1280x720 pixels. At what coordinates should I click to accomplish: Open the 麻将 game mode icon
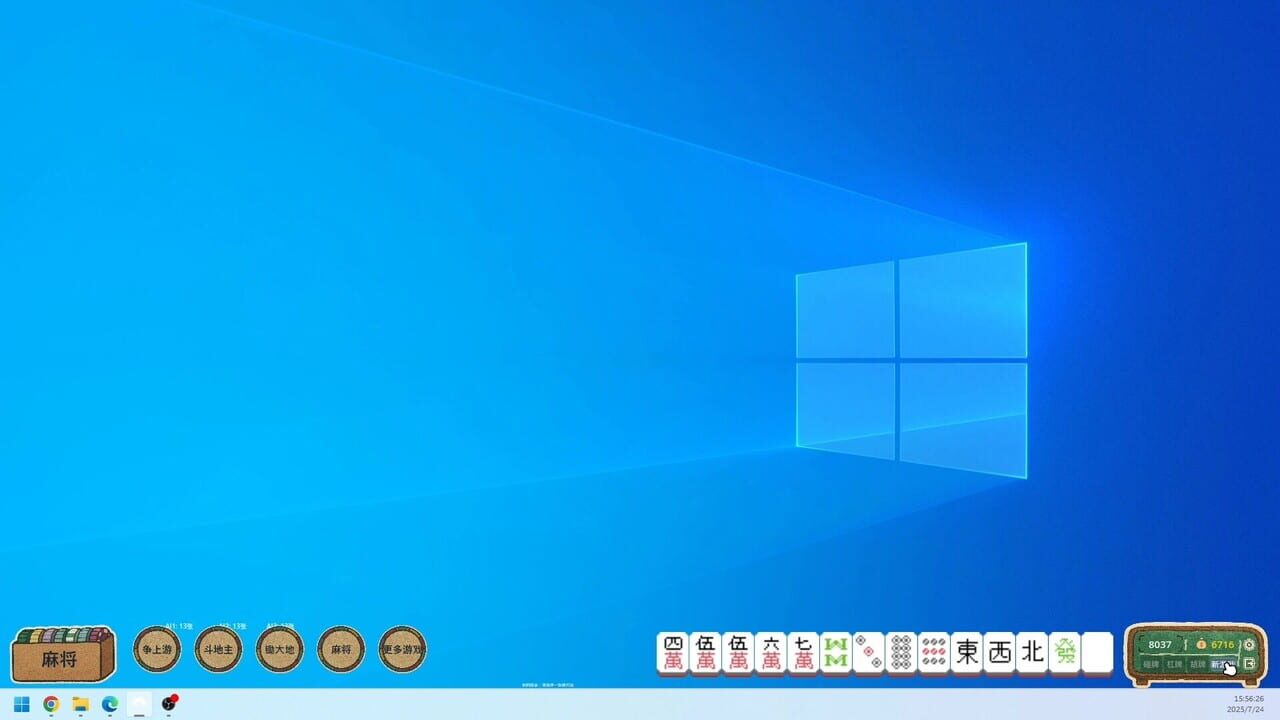pyautogui.click(x=340, y=650)
